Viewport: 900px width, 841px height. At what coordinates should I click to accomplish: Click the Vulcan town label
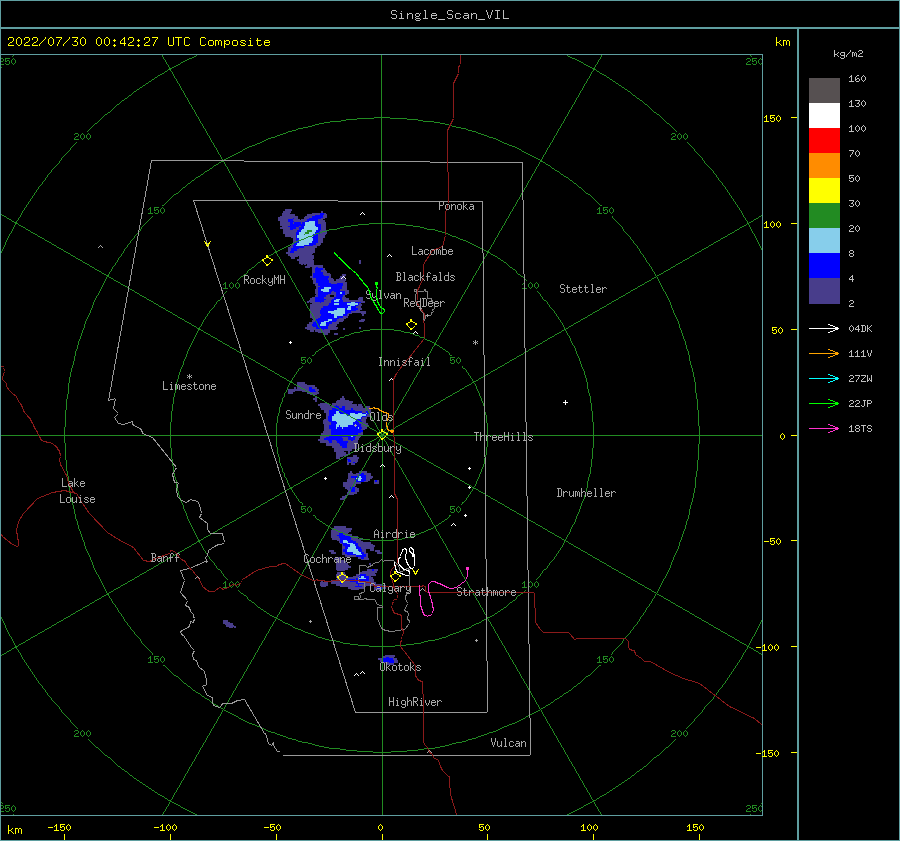pos(509,743)
